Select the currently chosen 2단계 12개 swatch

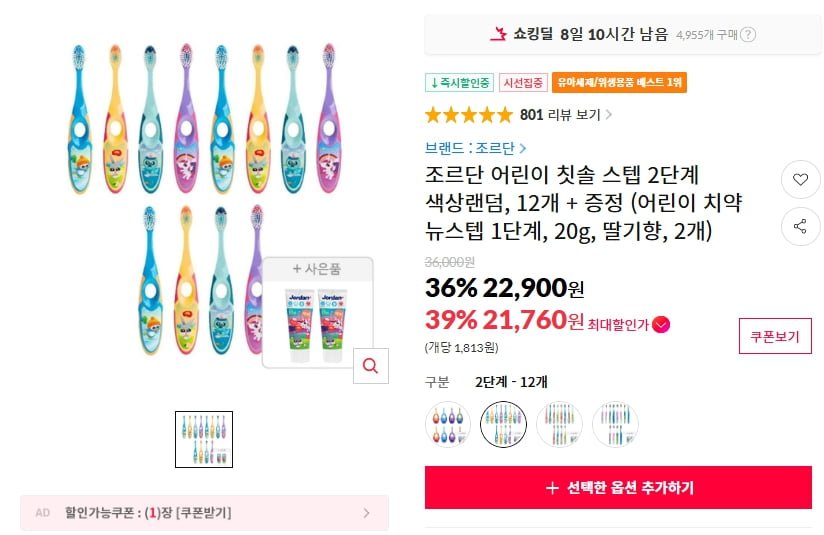pos(503,423)
